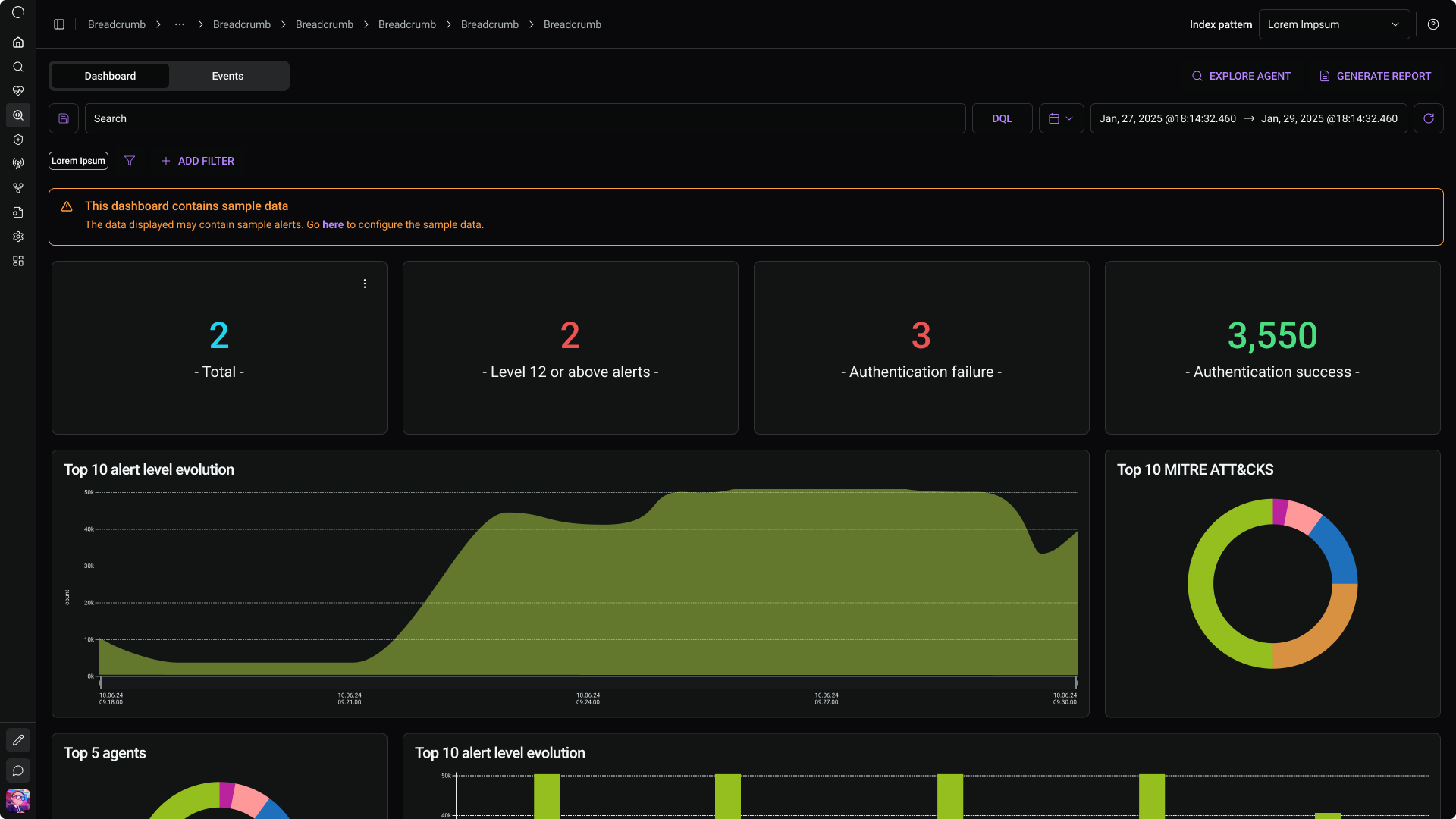Follow the 'here' sample data link
1456x819 pixels.
tap(333, 224)
